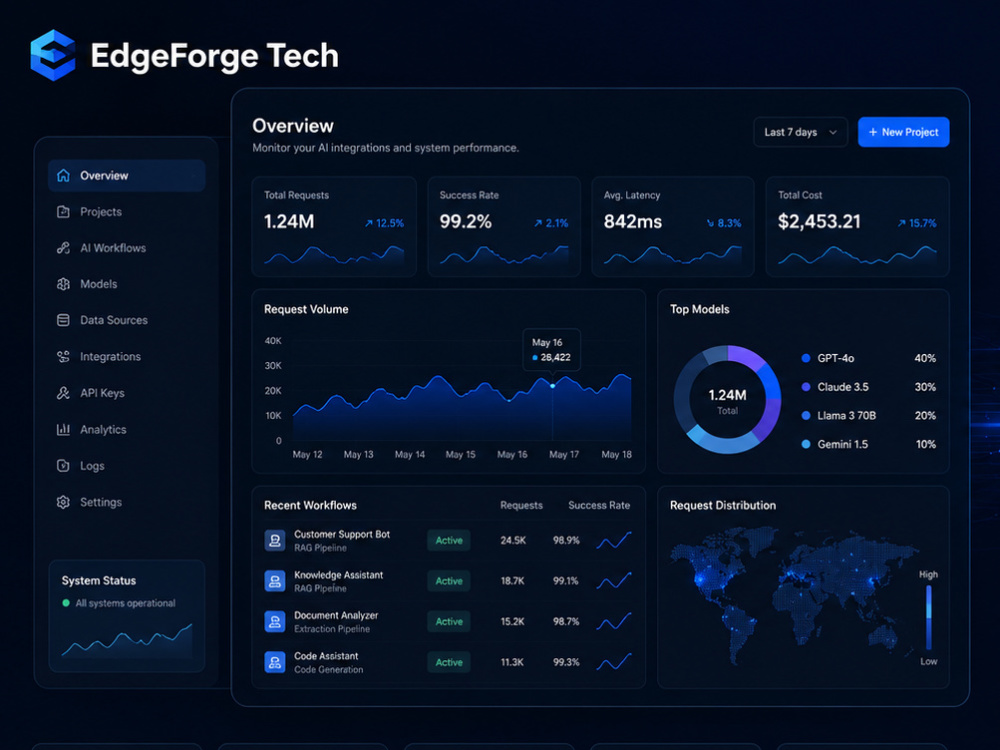The height and width of the screenshot is (750, 1000).
Task: Click the Top Models donut chart center
Action: [727, 400]
